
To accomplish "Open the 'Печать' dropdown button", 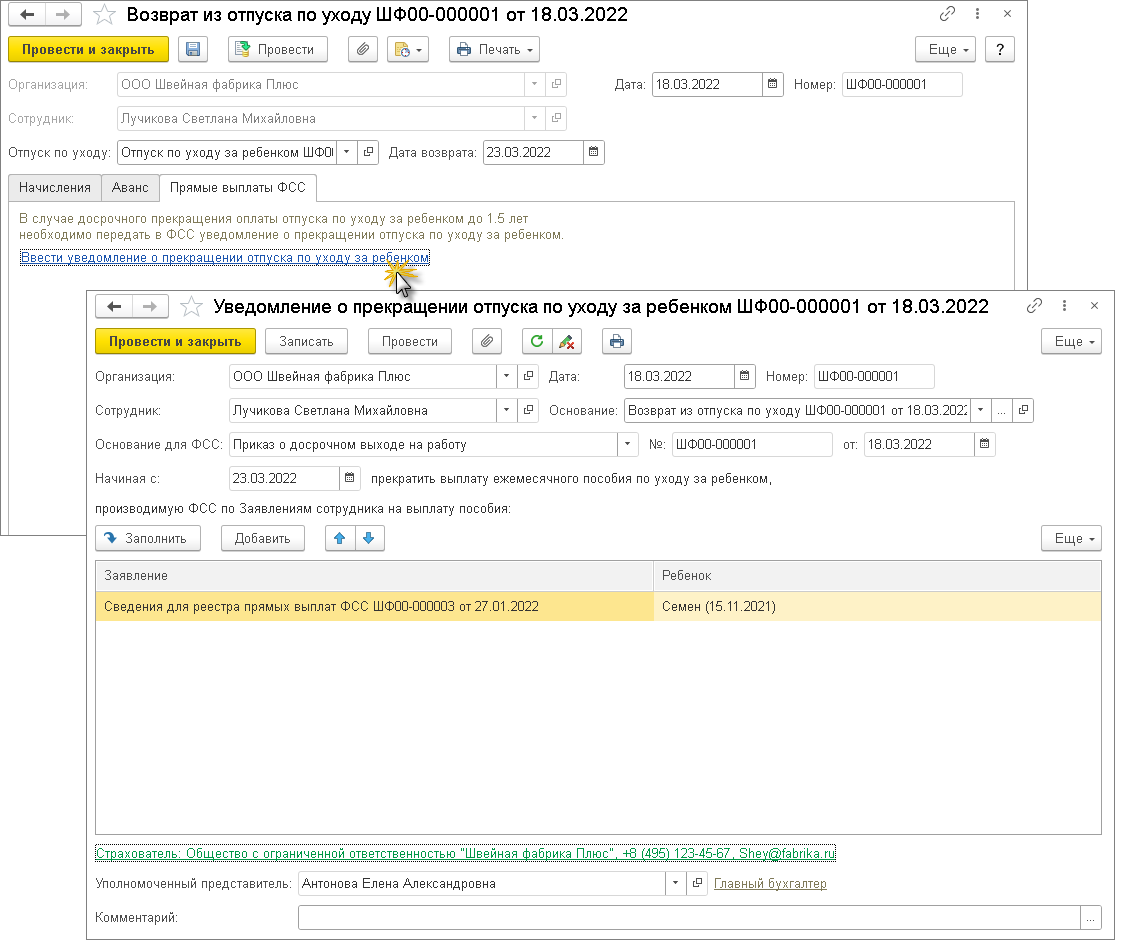I will [x=494, y=49].
